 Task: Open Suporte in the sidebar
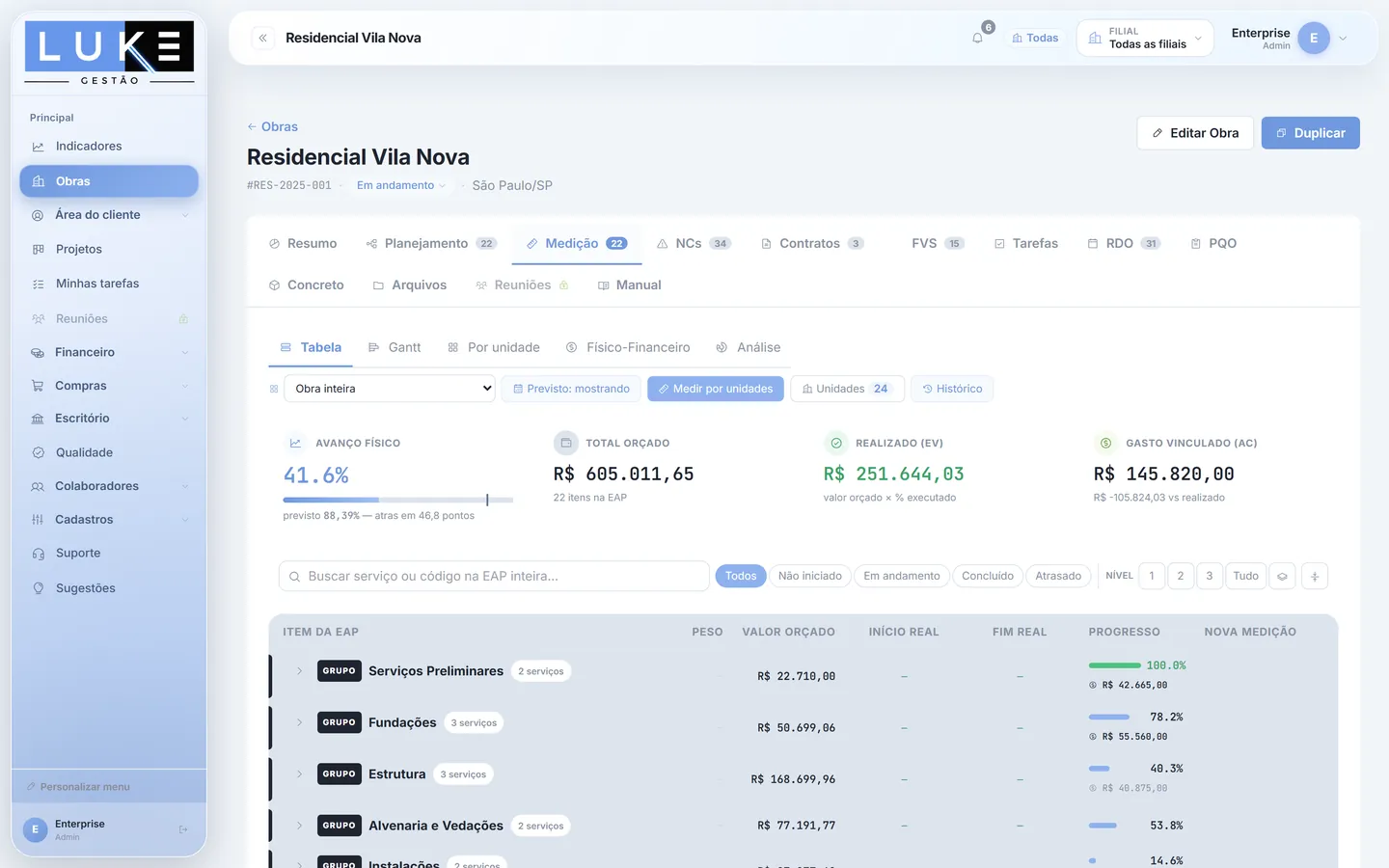click(x=109, y=554)
